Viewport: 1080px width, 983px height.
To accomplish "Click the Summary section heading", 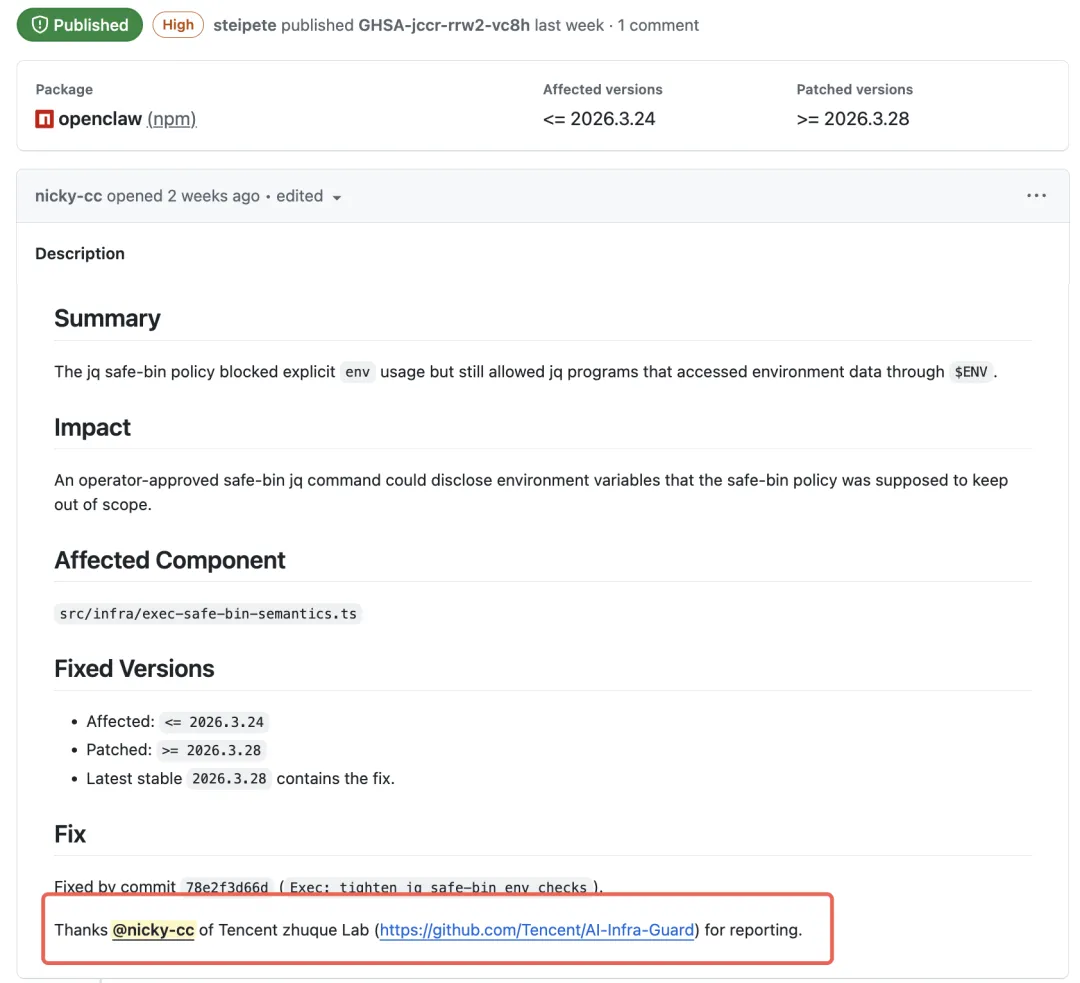I will (x=107, y=318).
